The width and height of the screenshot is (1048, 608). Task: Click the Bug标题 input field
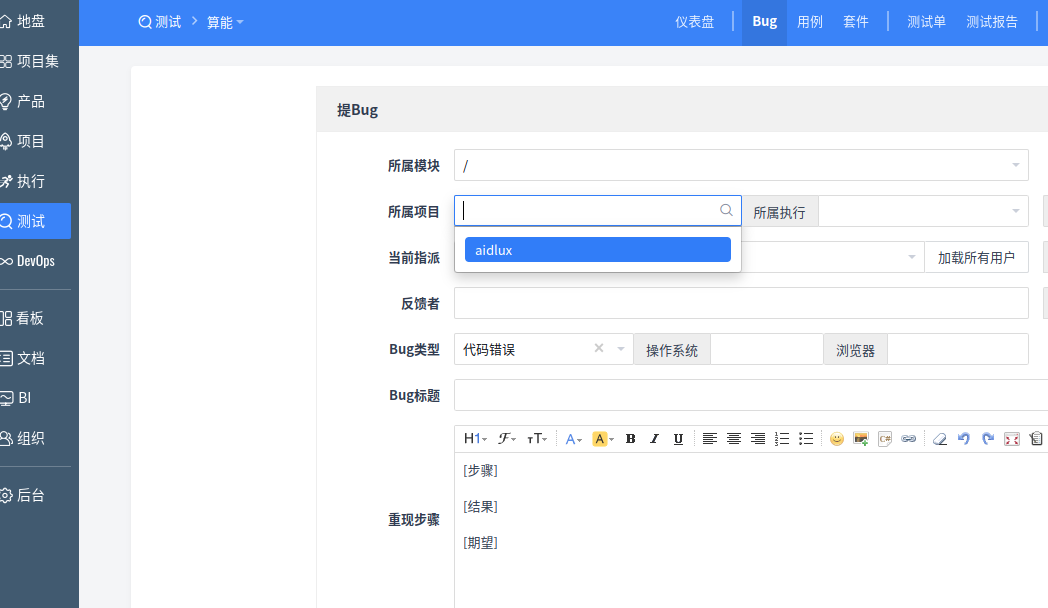750,395
